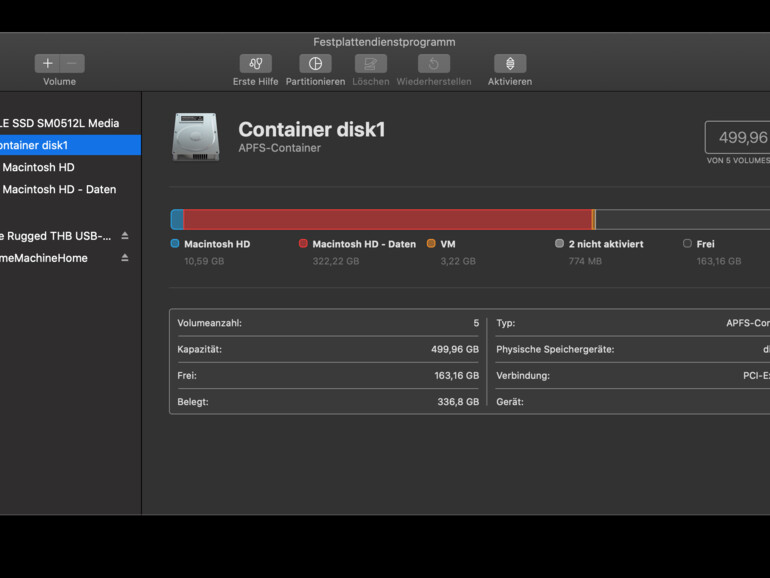
Task: Remove volume with the minus button
Action: click(72, 63)
